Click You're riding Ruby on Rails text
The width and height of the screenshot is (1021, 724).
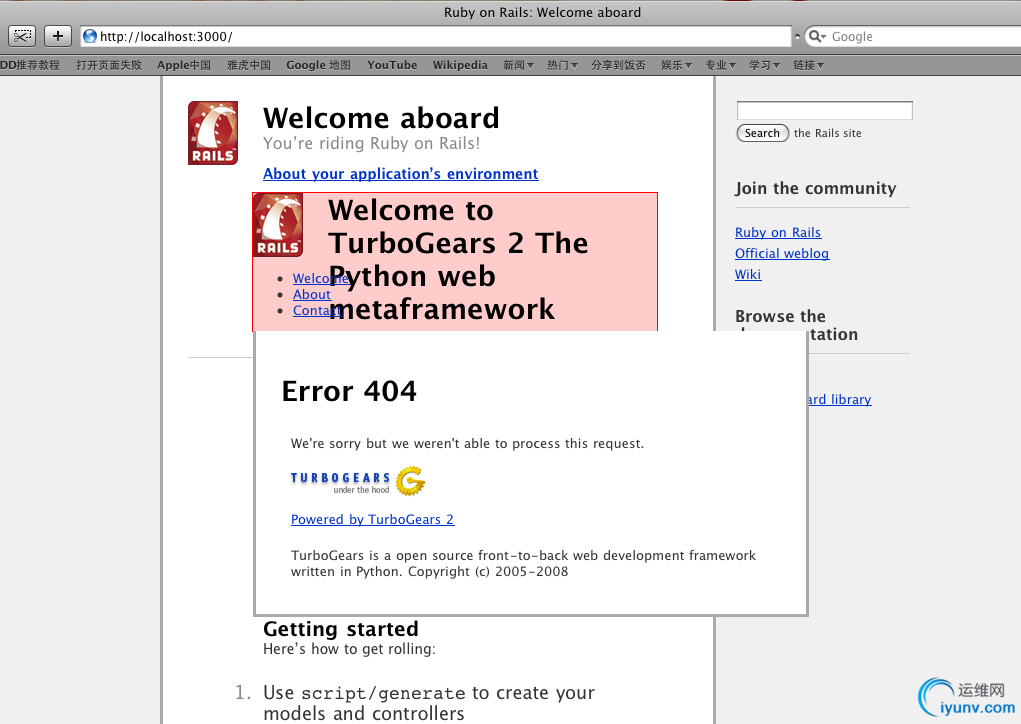pos(371,143)
